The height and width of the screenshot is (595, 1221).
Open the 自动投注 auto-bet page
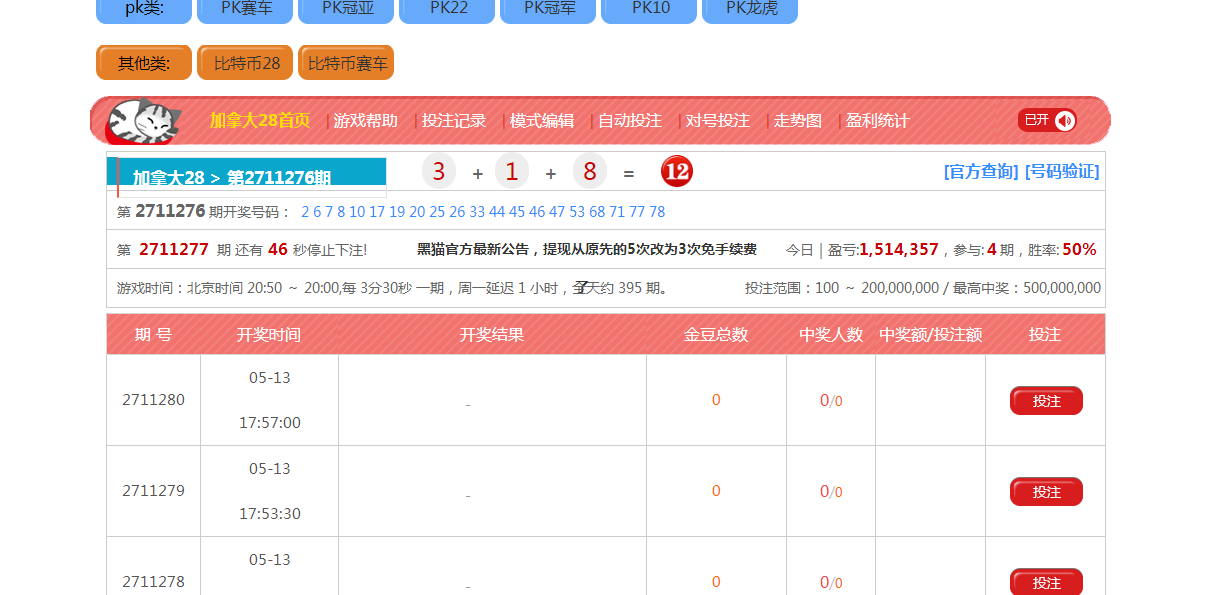tap(629, 121)
